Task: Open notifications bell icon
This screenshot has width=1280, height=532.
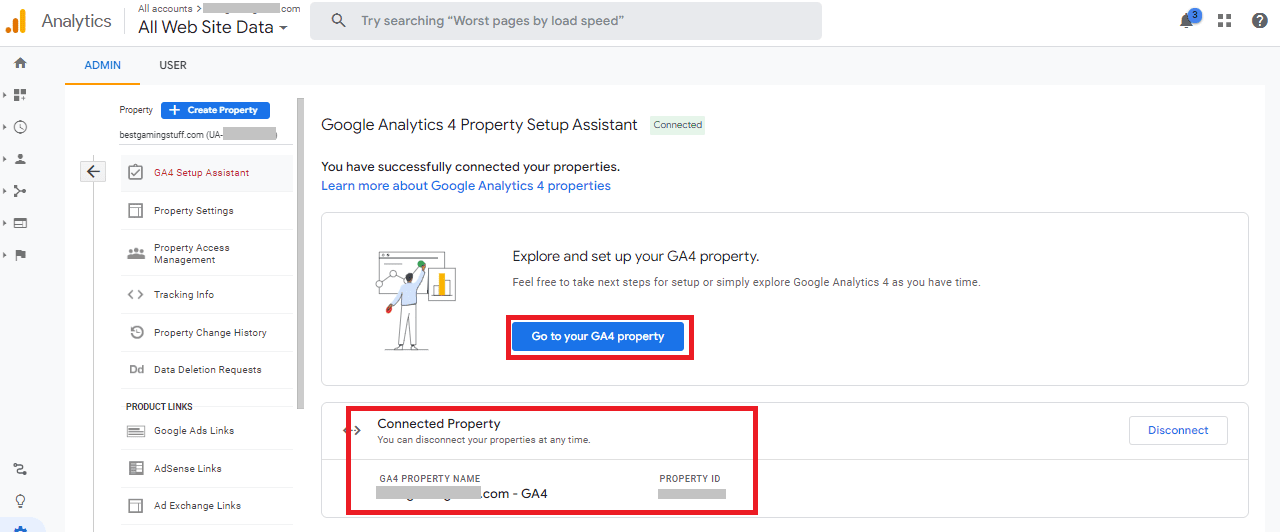Action: point(1187,20)
